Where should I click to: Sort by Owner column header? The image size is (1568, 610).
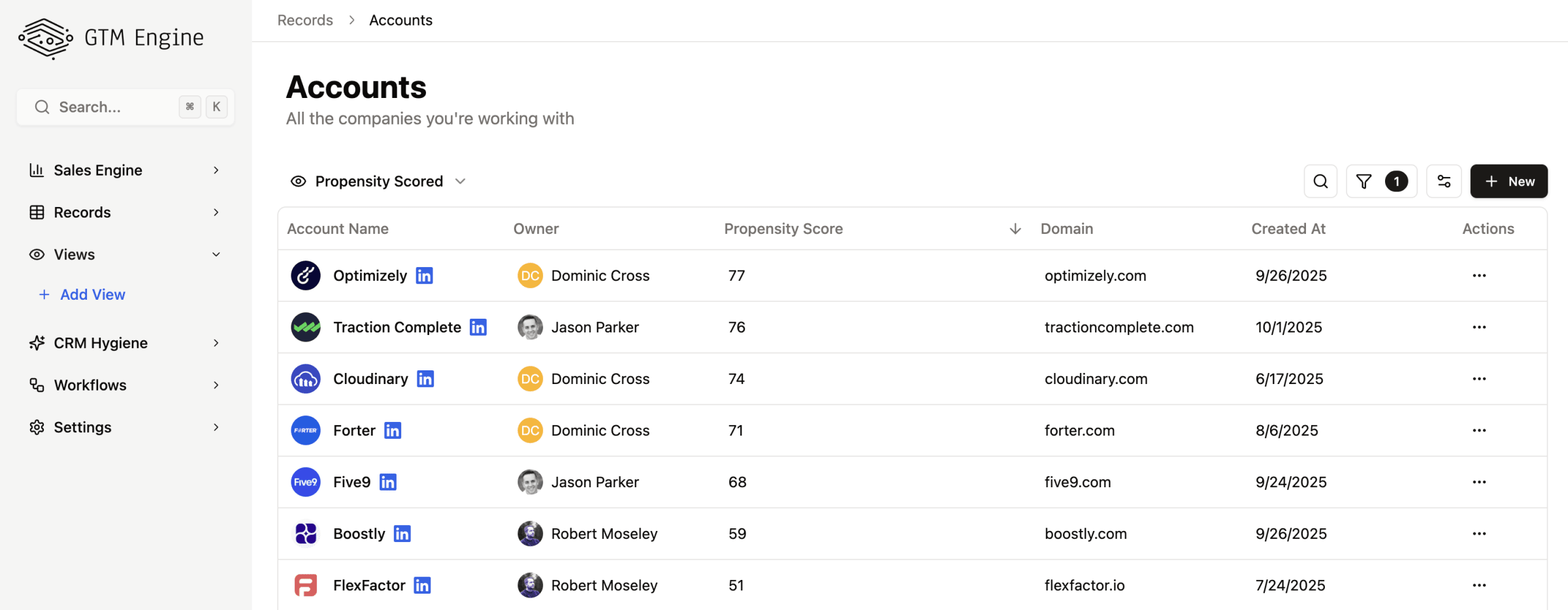coord(536,229)
